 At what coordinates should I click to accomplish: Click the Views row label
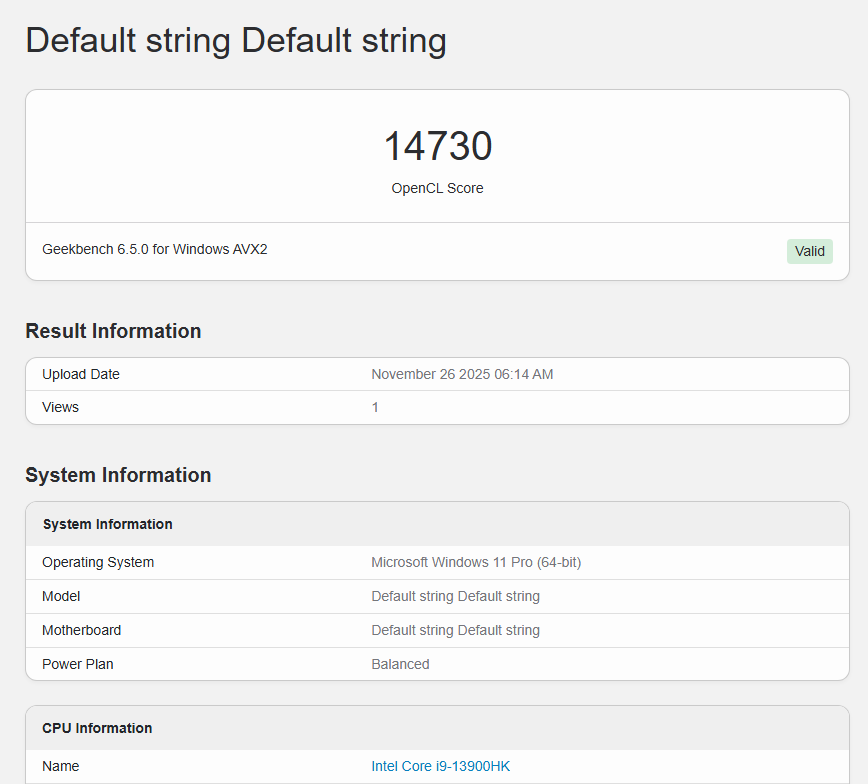60,407
